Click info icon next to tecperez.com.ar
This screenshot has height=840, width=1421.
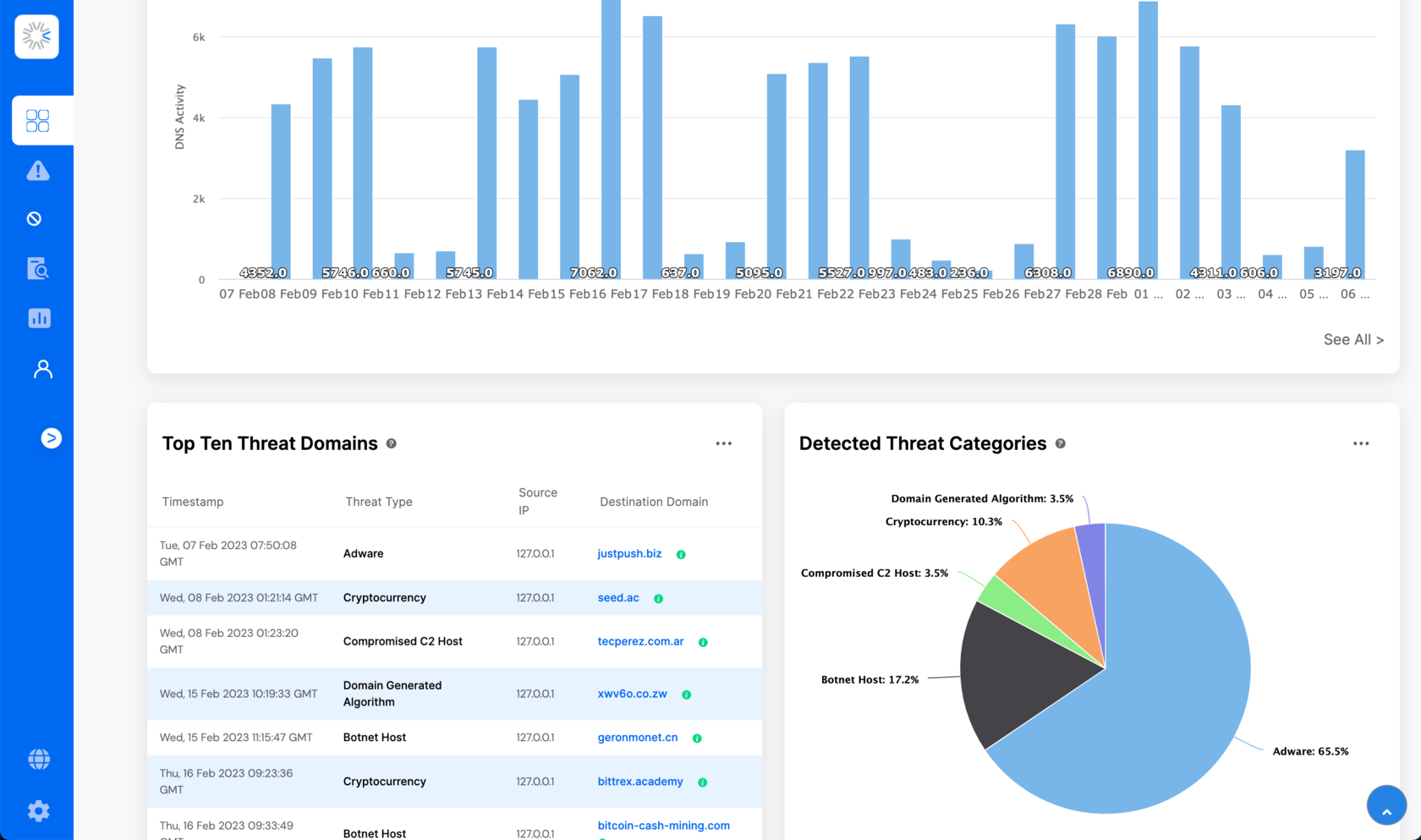click(x=703, y=643)
